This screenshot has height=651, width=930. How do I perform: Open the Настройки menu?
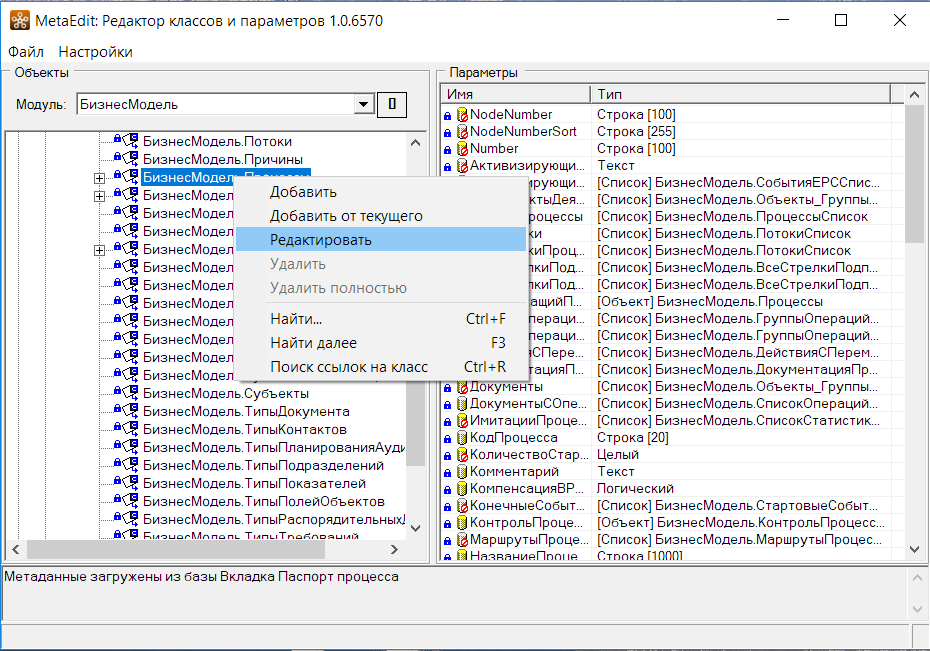(x=95, y=52)
